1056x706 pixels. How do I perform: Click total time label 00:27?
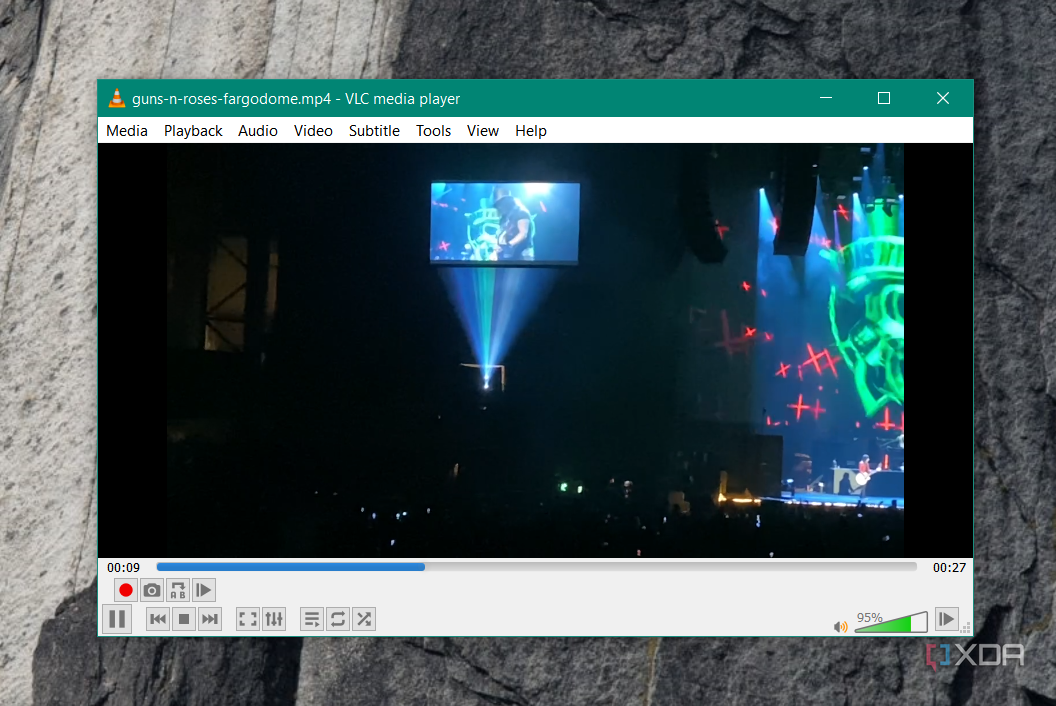[x=949, y=568]
